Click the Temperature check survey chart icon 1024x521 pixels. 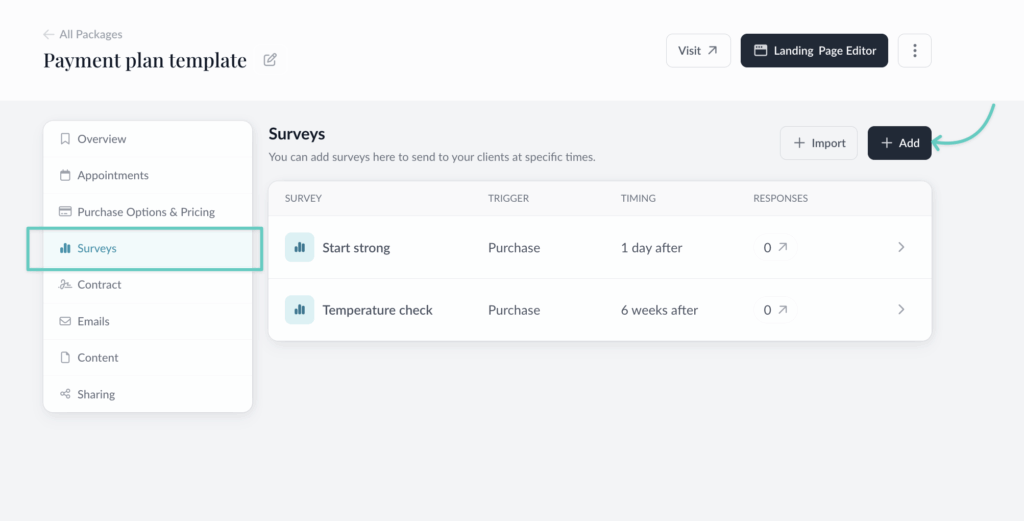299,310
